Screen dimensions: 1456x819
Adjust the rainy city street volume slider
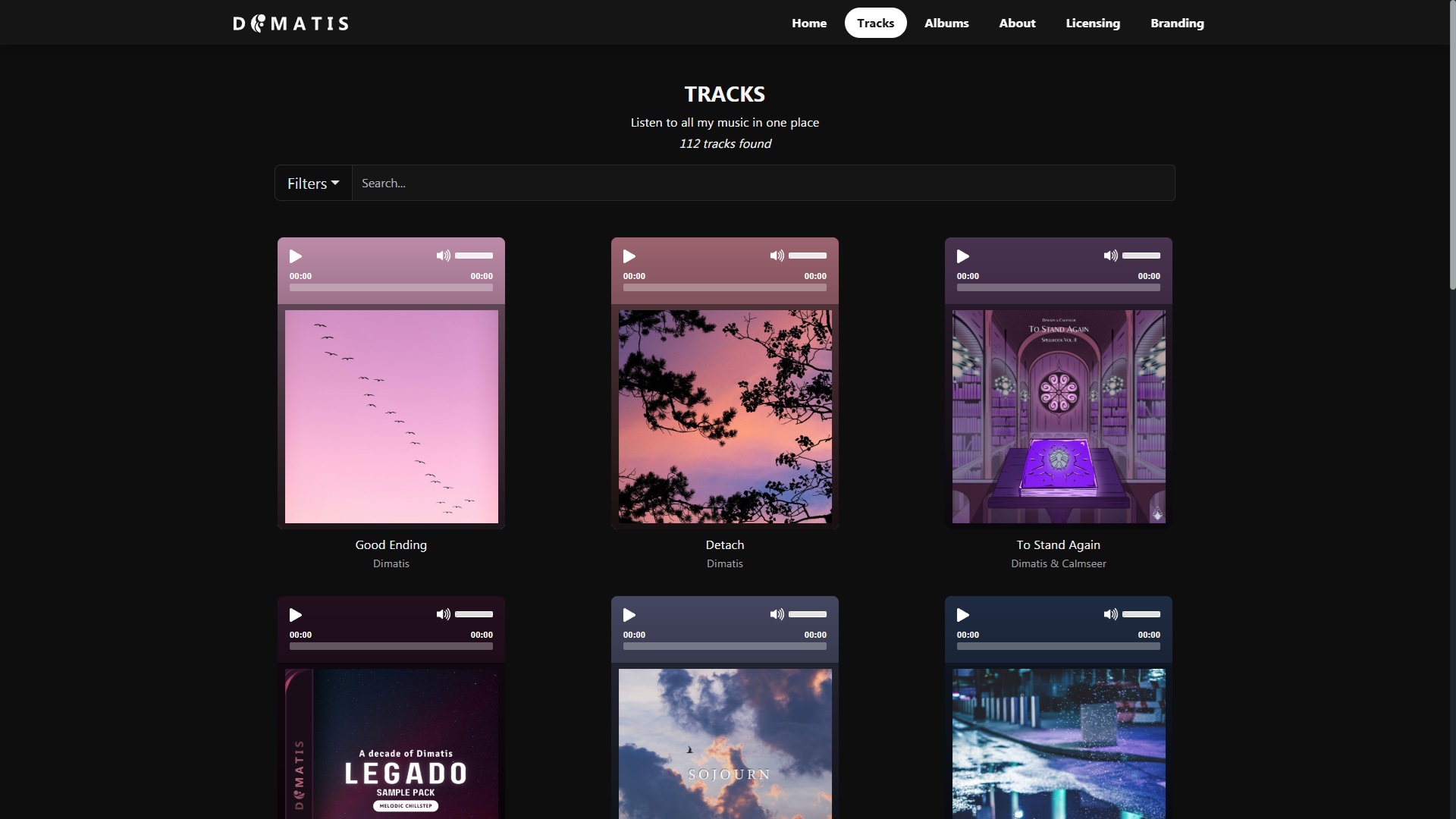click(1141, 614)
